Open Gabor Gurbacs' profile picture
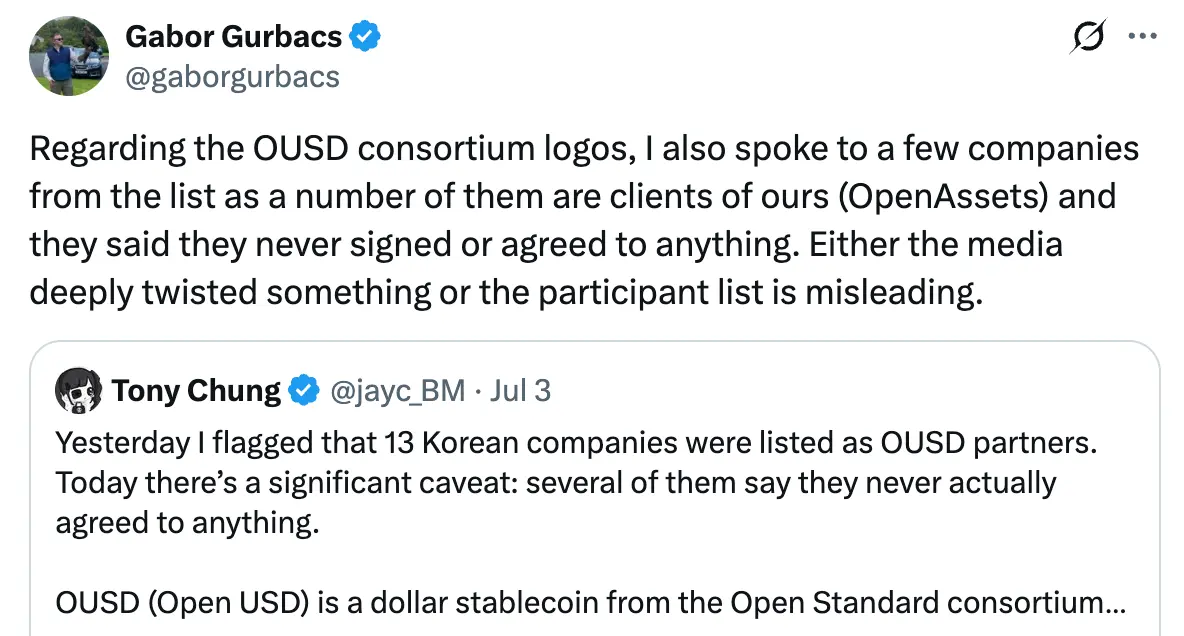This screenshot has height=636, width=1184. (x=69, y=56)
